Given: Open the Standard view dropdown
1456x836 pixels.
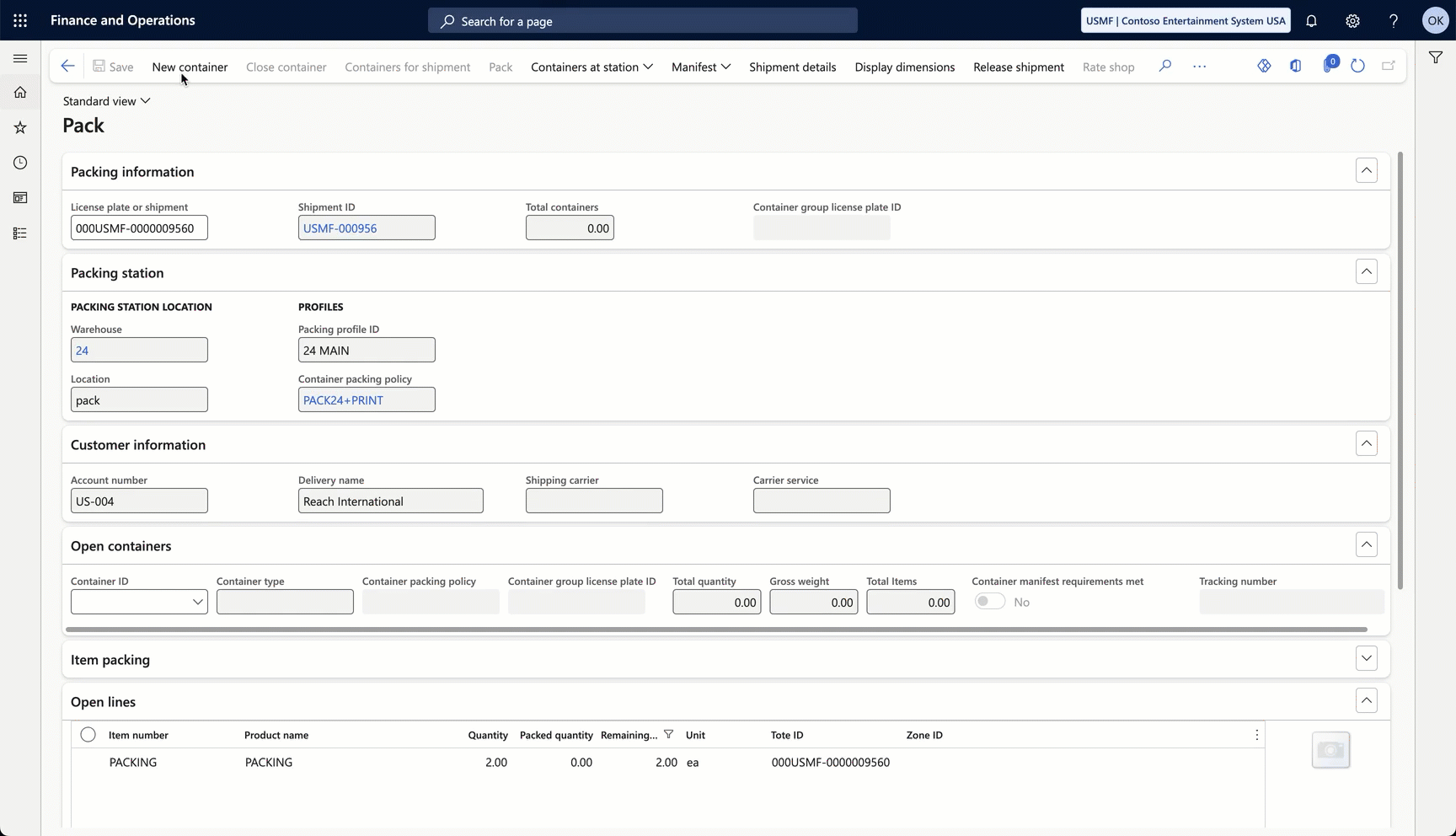Looking at the screenshot, I should tap(107, 101).
